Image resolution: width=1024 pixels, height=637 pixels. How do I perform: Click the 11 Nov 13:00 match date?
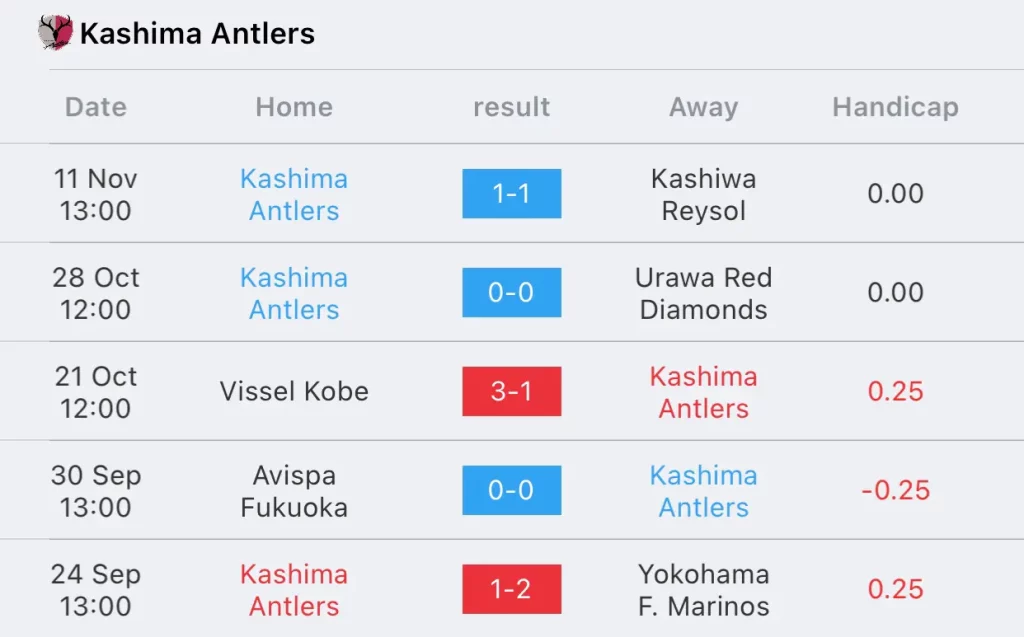95,194
